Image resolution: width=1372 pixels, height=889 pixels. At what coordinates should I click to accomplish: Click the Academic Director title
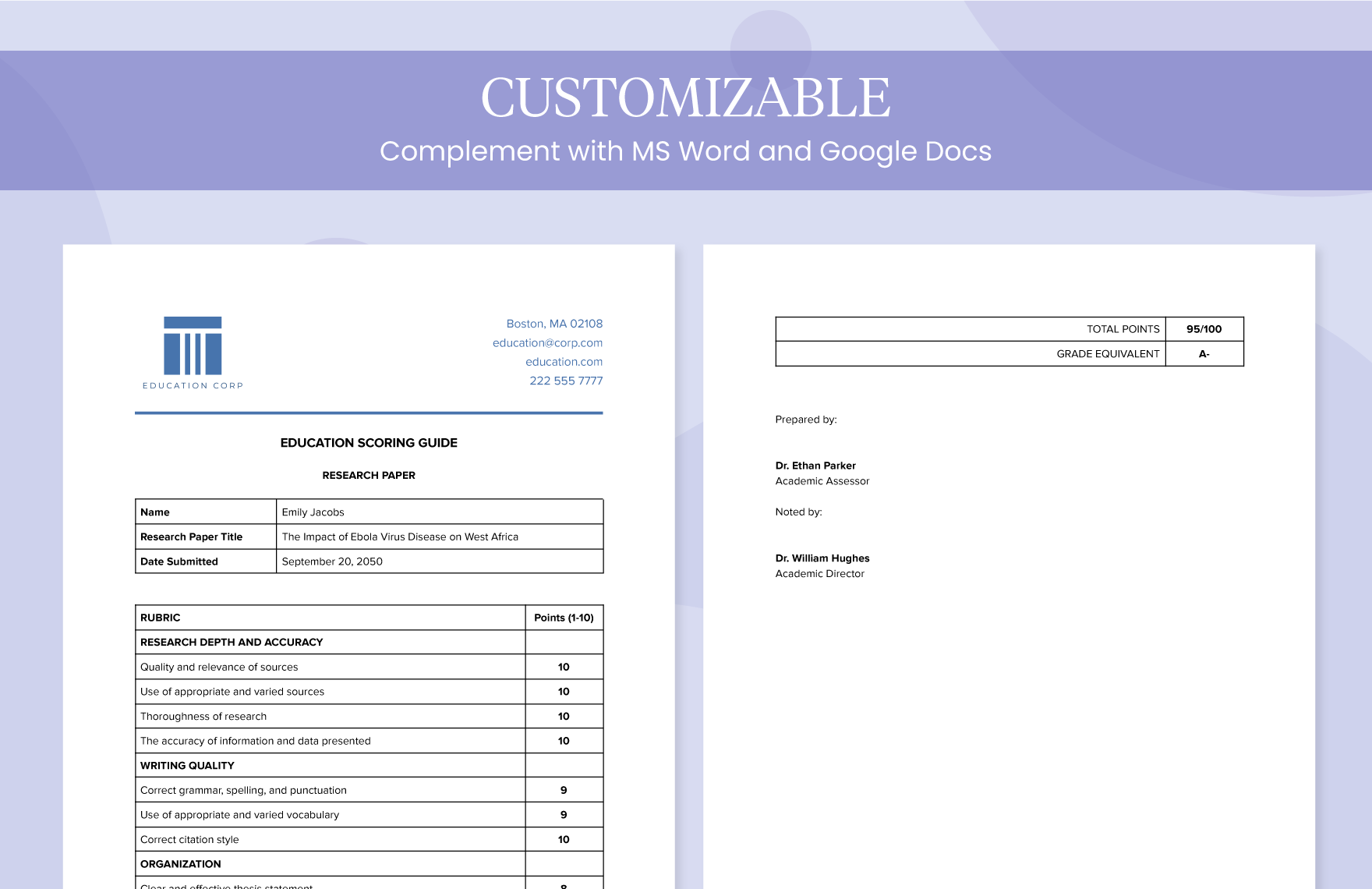(819, 574)
